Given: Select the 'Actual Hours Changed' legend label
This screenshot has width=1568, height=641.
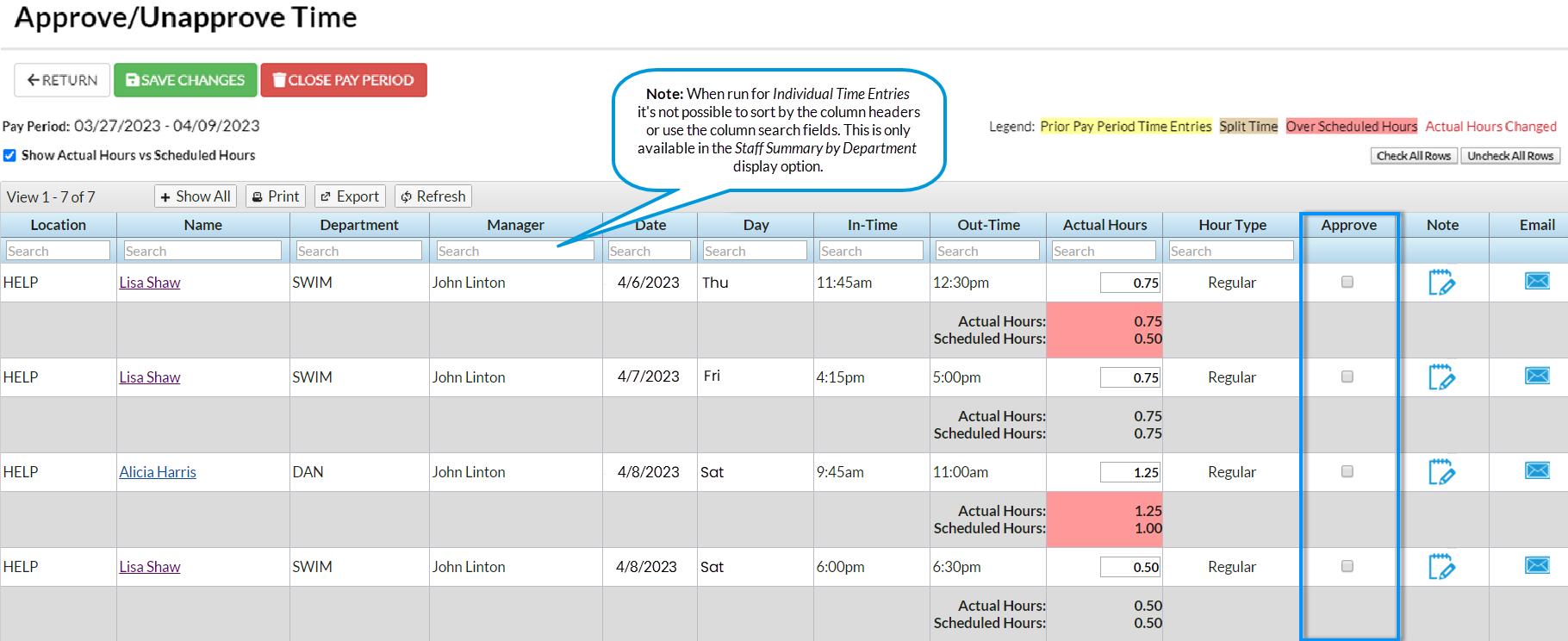Looking at the screenshot, I should pos(1491,127).
